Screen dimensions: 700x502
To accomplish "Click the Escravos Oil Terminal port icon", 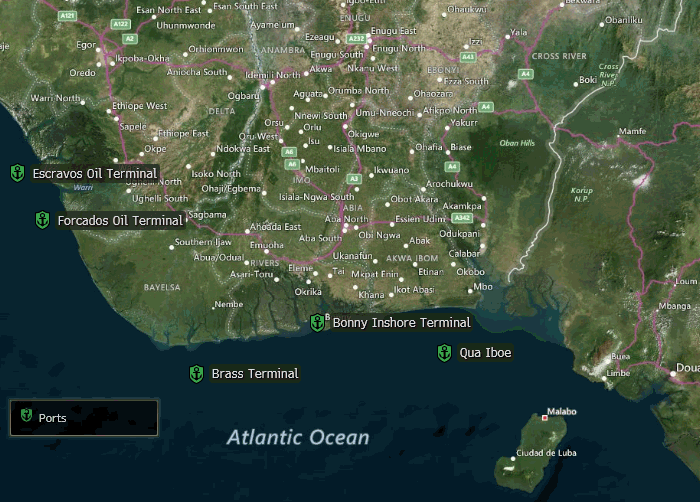I will click(16, 173).
